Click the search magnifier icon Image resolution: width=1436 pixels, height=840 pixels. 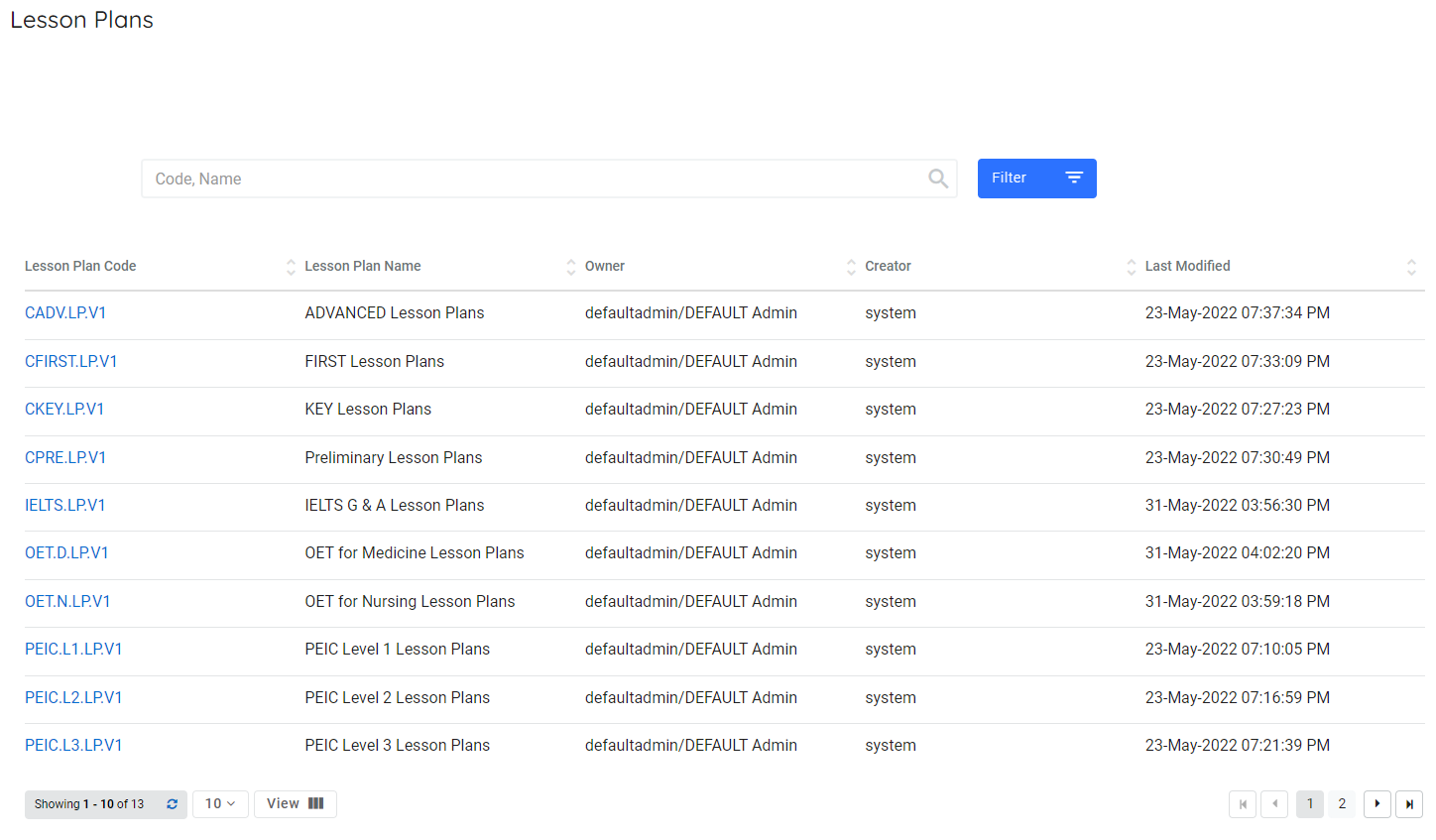tap(937, 179)
